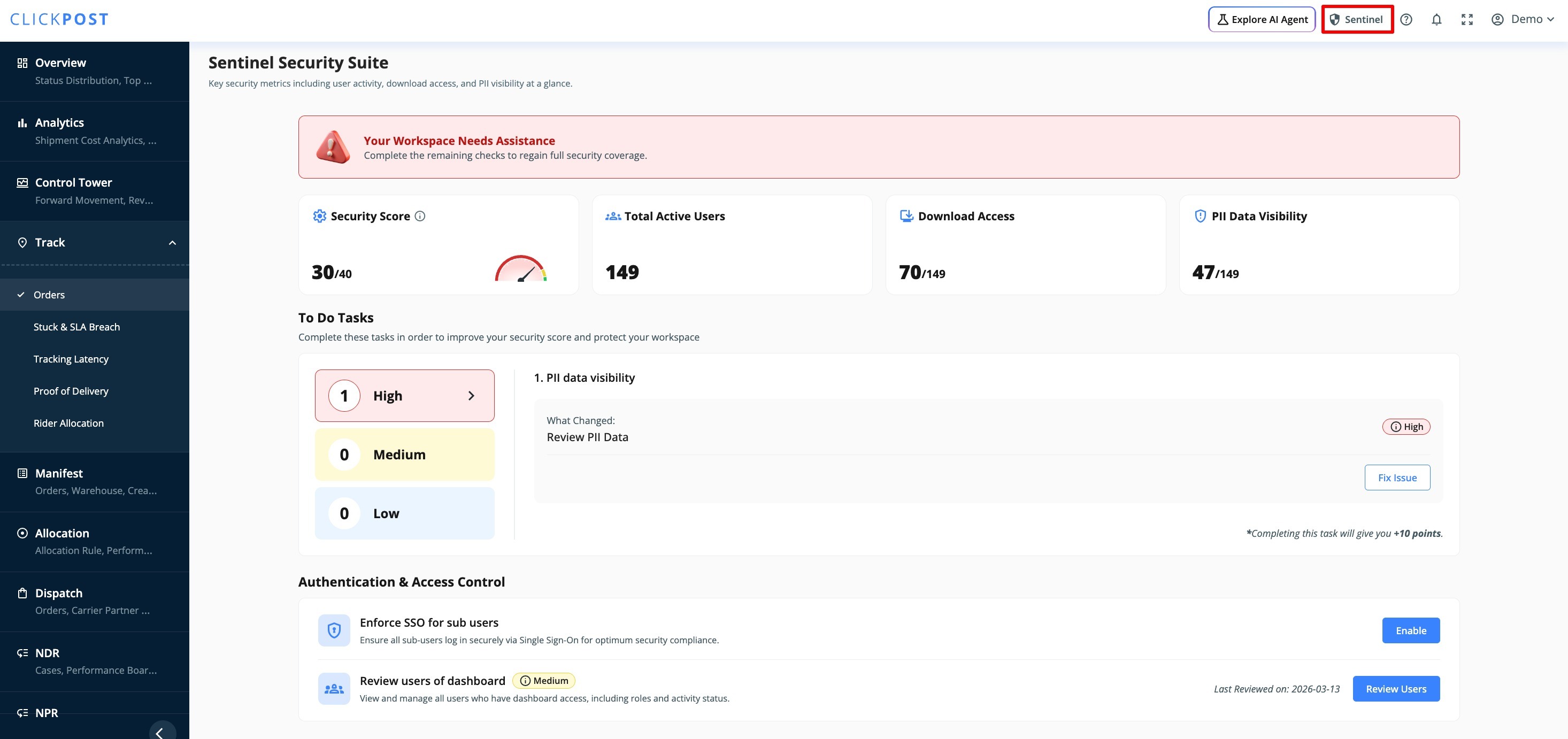The width and height of the screenshot is (1568, 739).
Task: Click the Review Users button
Action: (x=1396, y=689)
